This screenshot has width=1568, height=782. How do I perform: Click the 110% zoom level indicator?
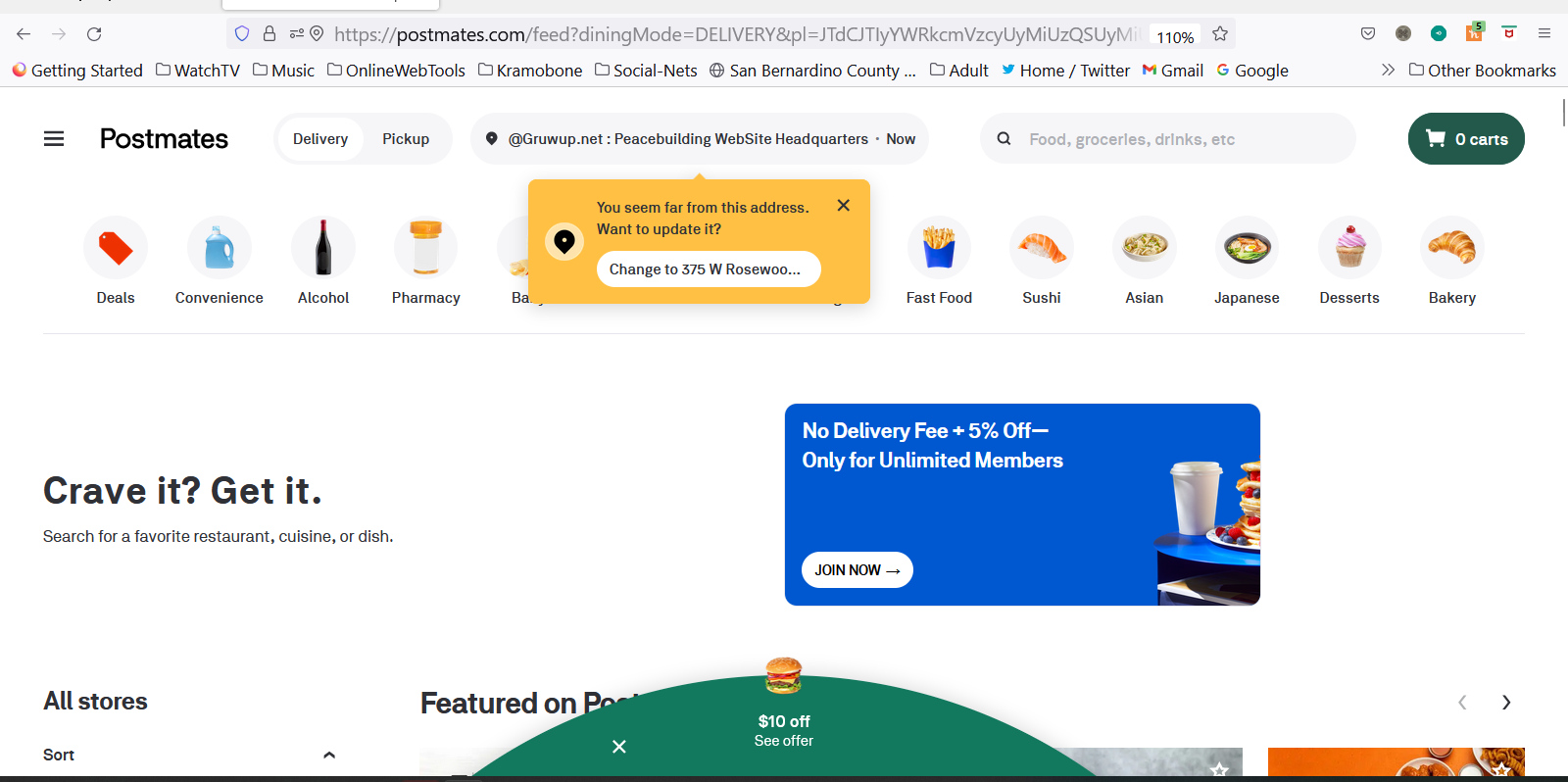1175,36
